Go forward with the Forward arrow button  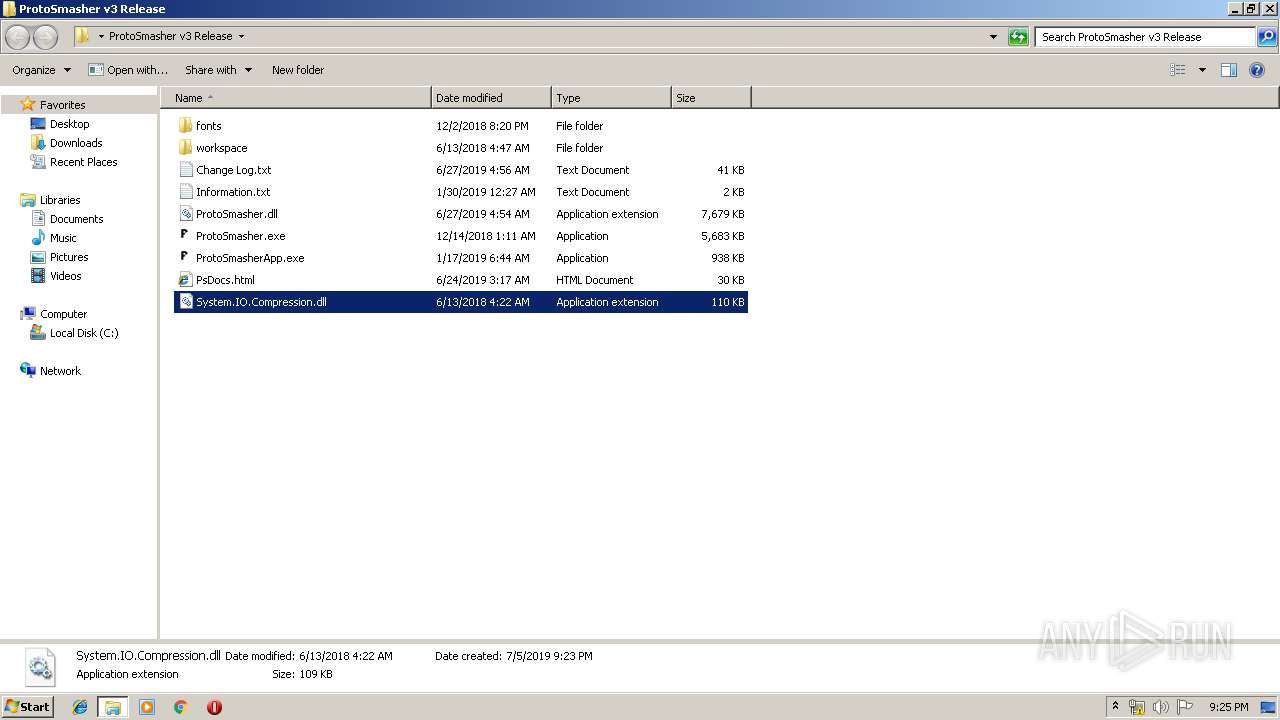[46, 37]
